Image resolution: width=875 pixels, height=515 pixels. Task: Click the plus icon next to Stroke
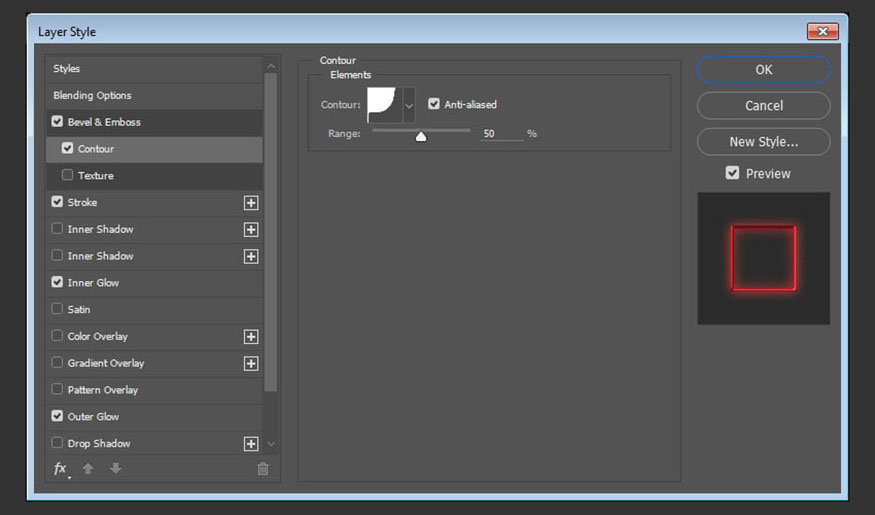[251, 203]
